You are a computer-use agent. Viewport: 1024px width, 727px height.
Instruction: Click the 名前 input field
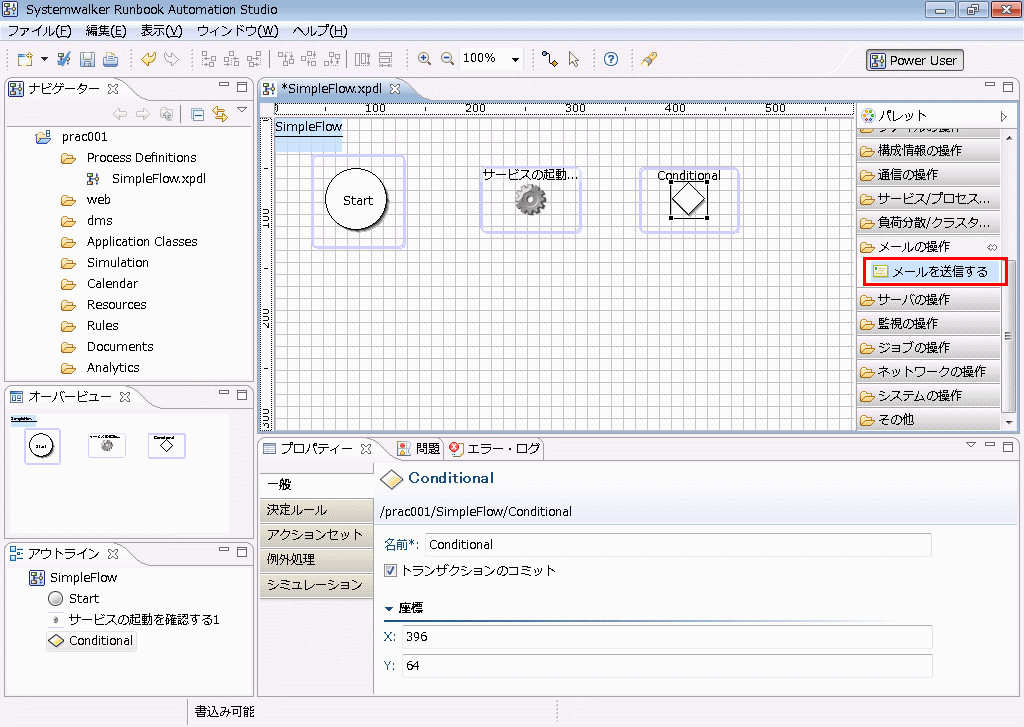[678, 545]
